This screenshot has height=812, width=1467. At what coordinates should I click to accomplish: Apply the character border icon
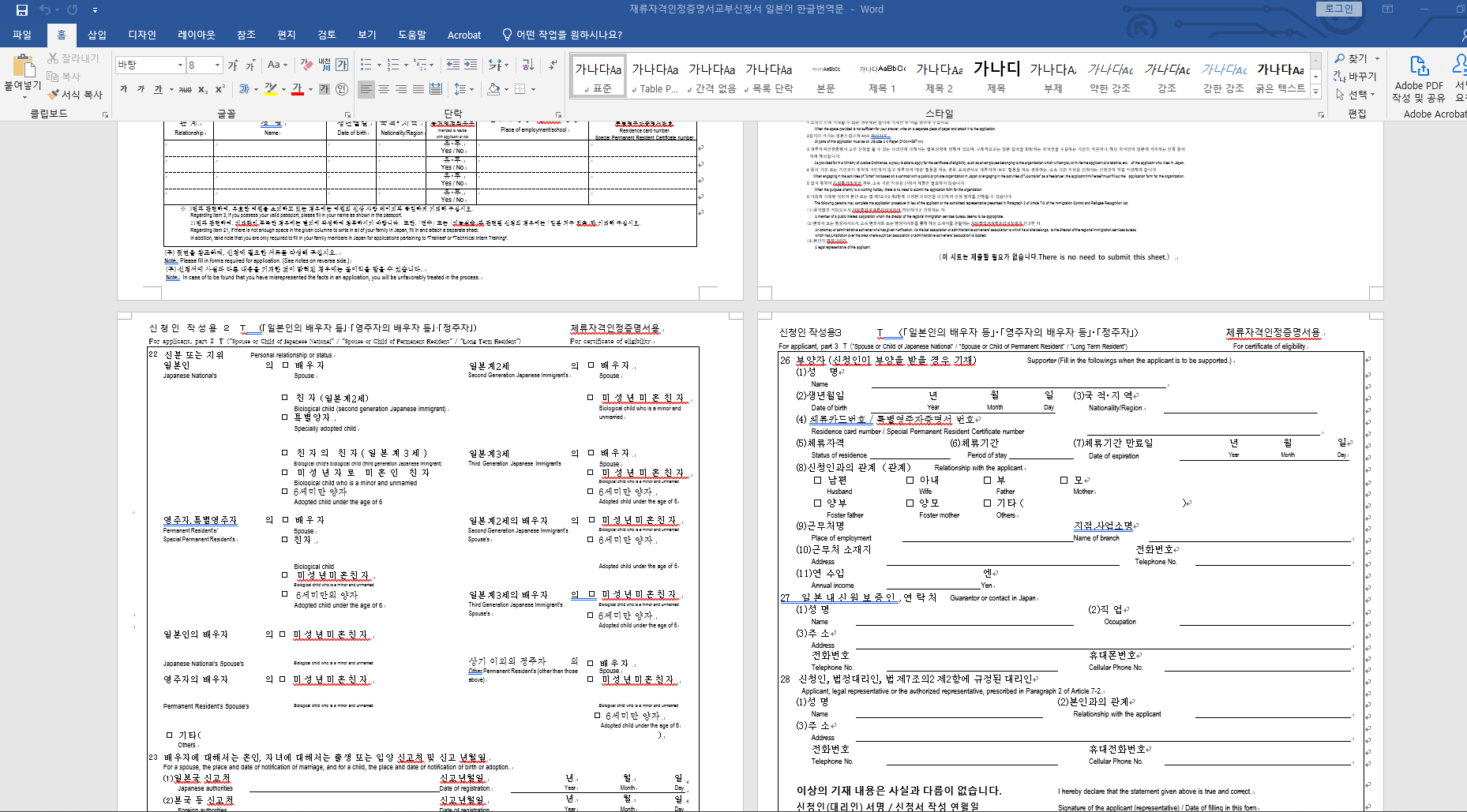pos(342,65)
